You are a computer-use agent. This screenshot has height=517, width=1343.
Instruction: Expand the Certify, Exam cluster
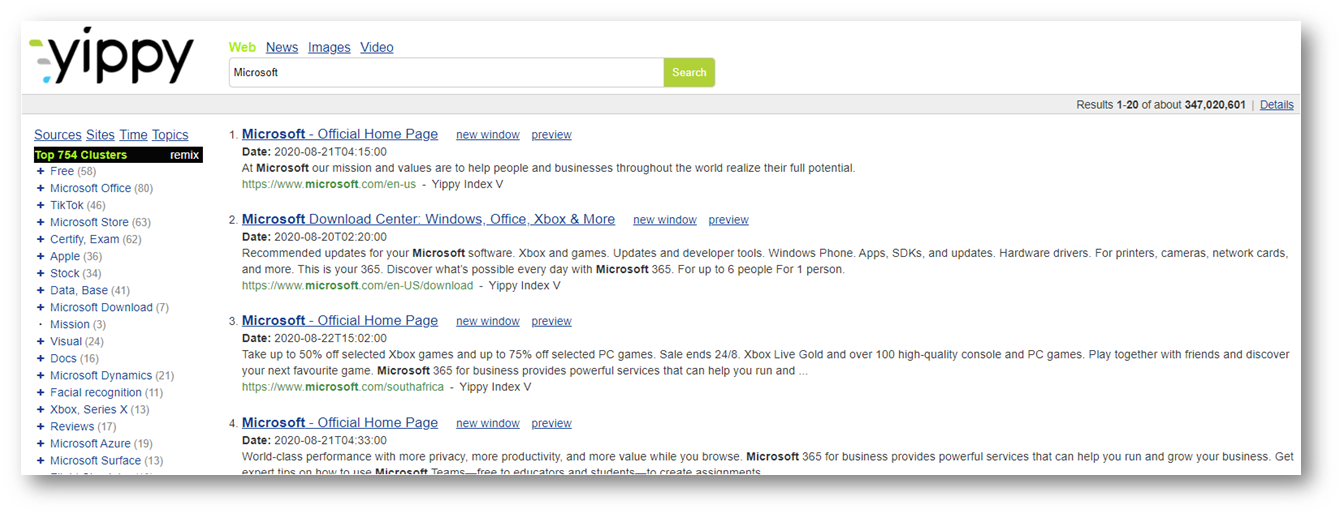[x=41, y=239]
